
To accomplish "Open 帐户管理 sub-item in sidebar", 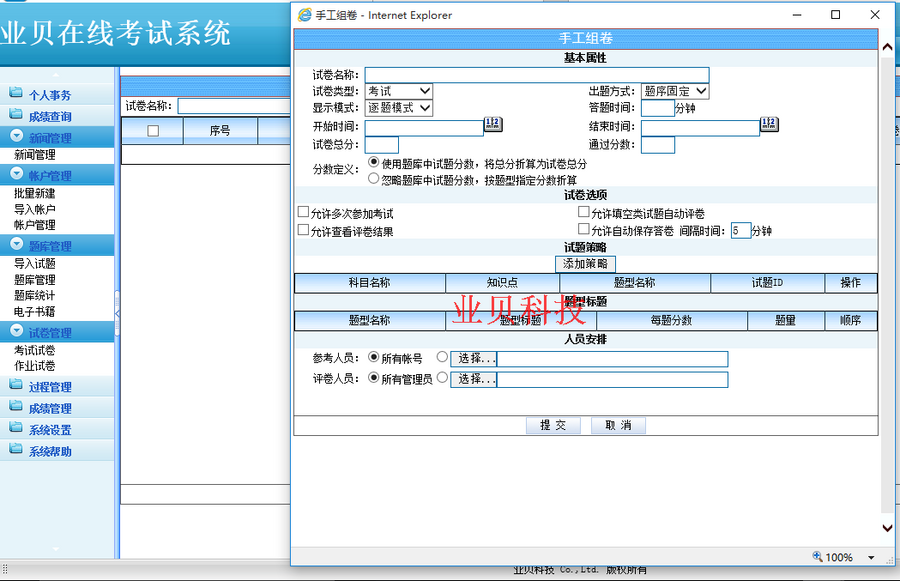I will 35,225.
